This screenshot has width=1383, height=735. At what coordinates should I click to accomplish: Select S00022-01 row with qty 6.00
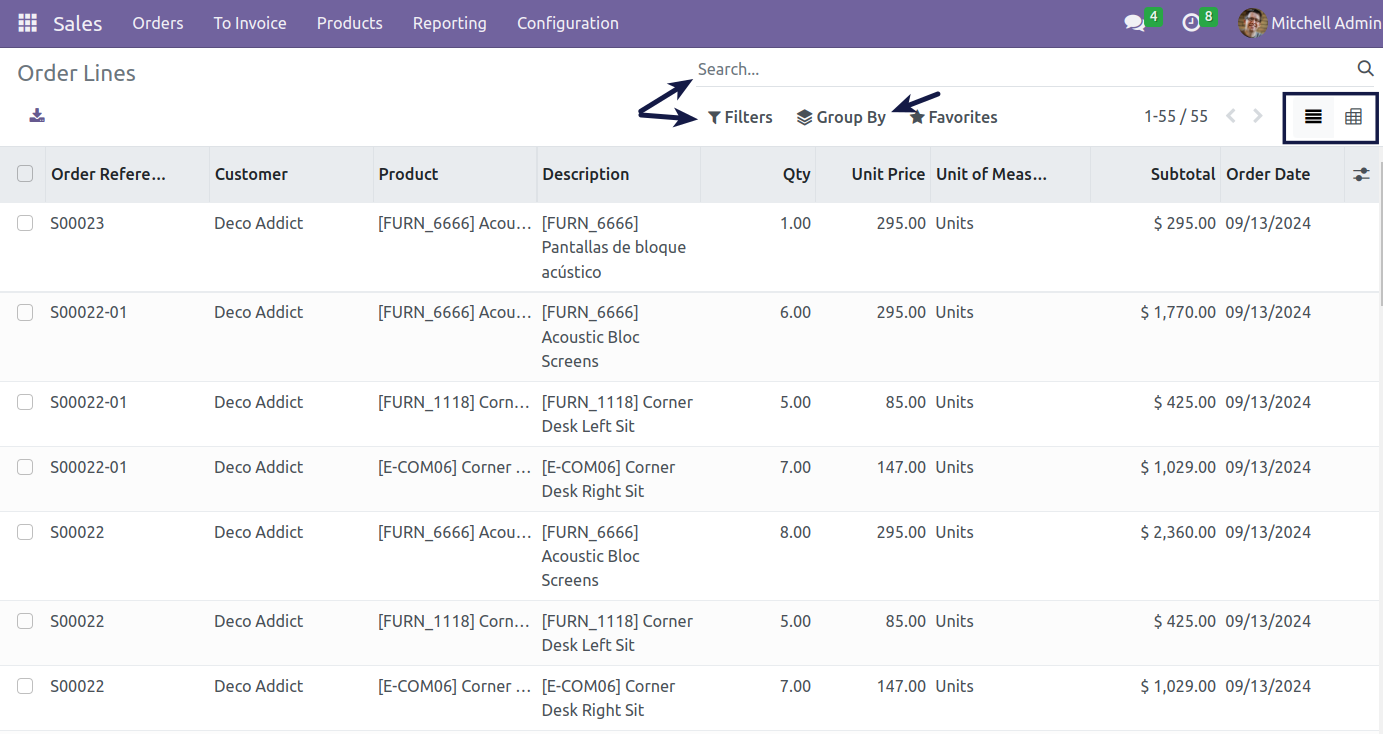[x=25, y=312]
